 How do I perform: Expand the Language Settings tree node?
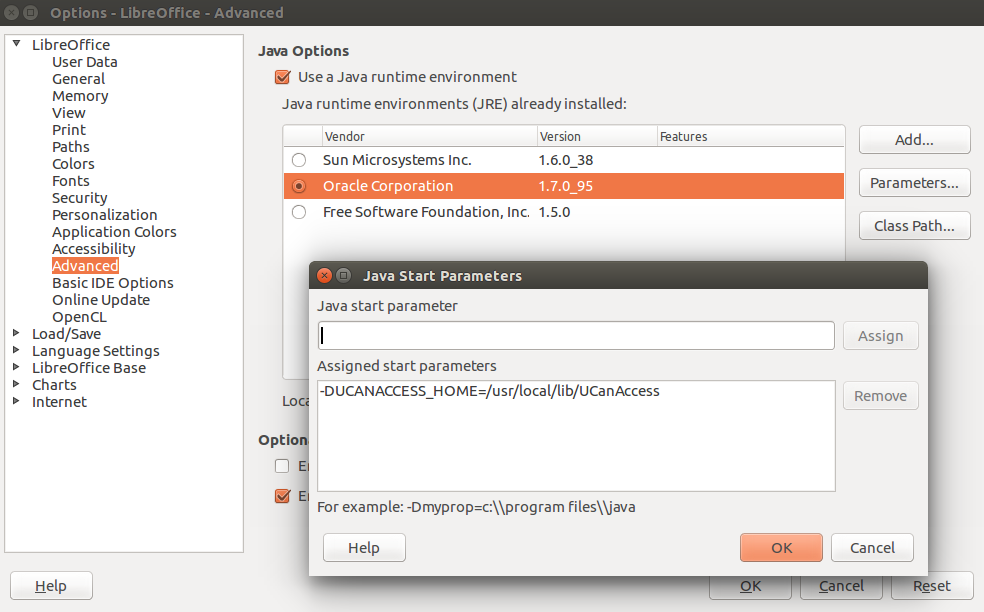16,351
